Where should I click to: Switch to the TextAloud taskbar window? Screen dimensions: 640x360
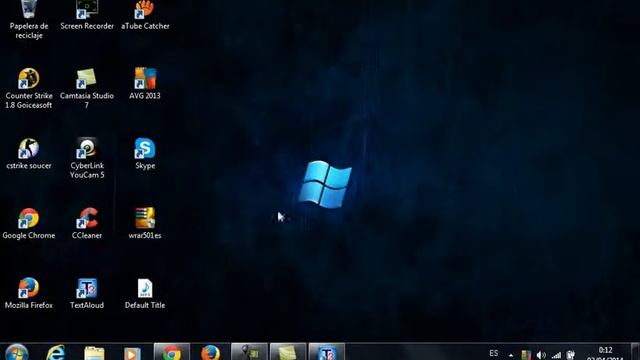click(327, 352)
